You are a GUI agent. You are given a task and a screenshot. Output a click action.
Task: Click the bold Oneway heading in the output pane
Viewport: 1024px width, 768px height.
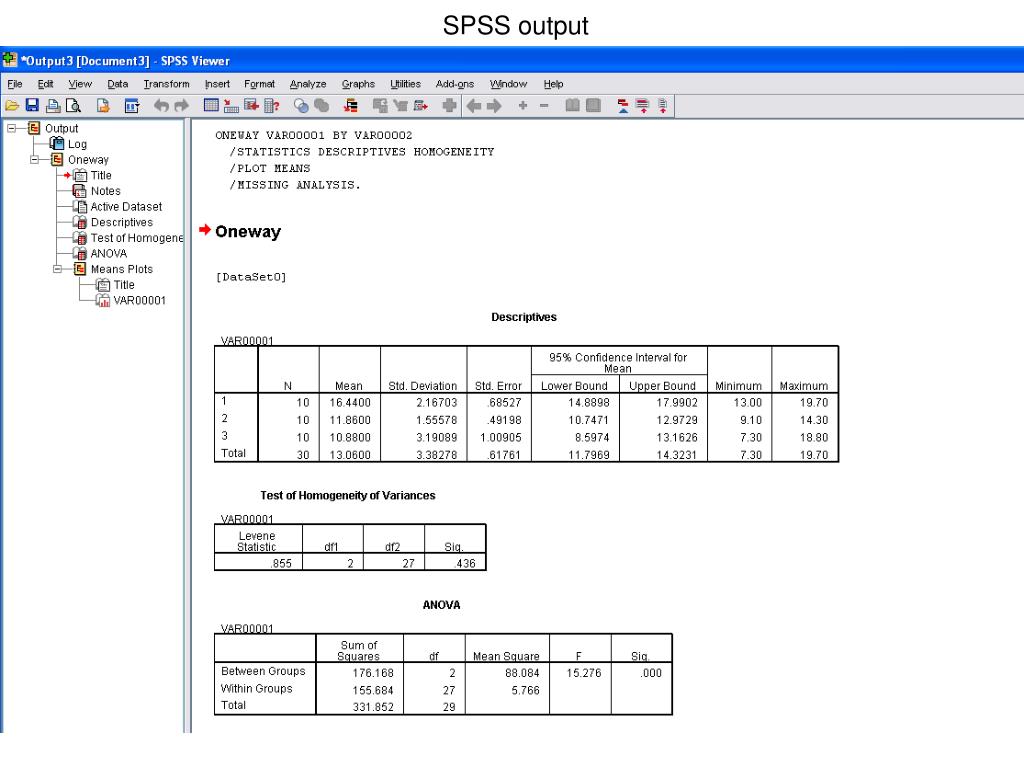[248, 232]
